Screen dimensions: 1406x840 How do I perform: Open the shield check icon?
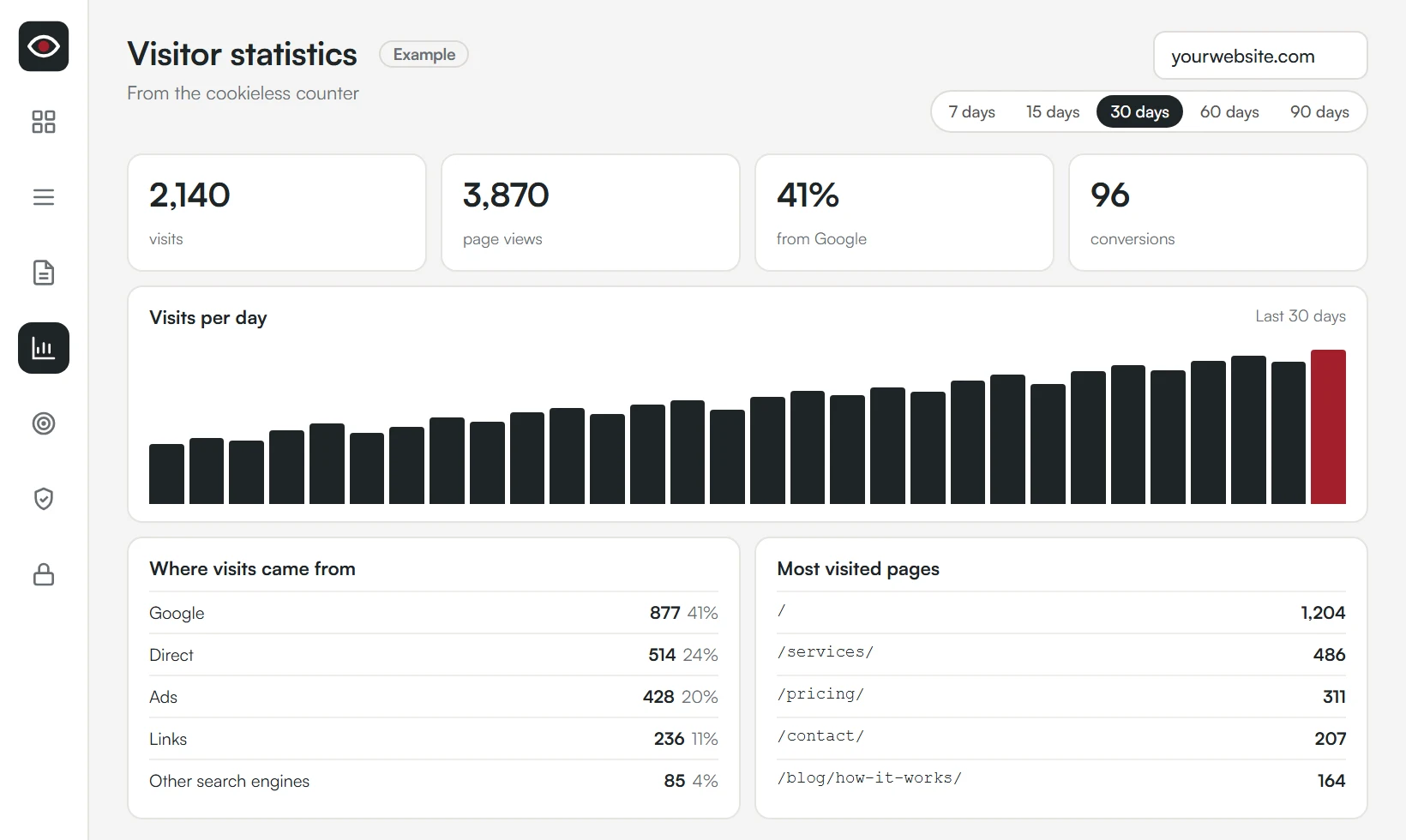[x=44, y=499]
